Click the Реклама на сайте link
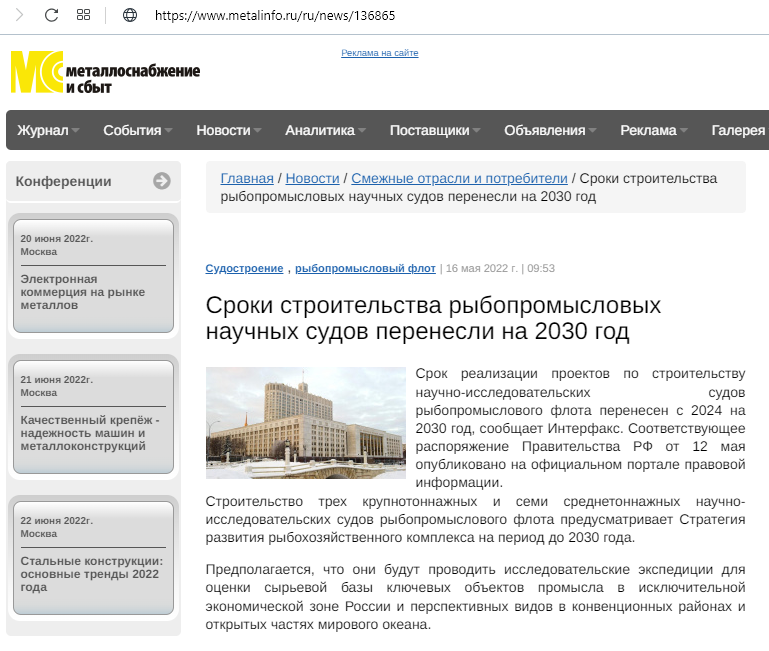 tap(379, 53)
